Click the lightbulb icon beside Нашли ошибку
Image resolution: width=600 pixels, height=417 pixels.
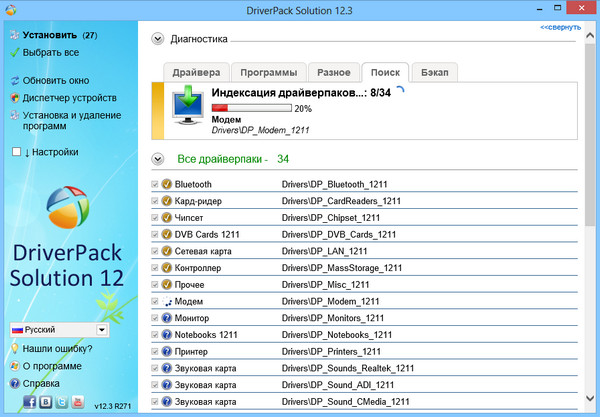click(x=14, y=348)
